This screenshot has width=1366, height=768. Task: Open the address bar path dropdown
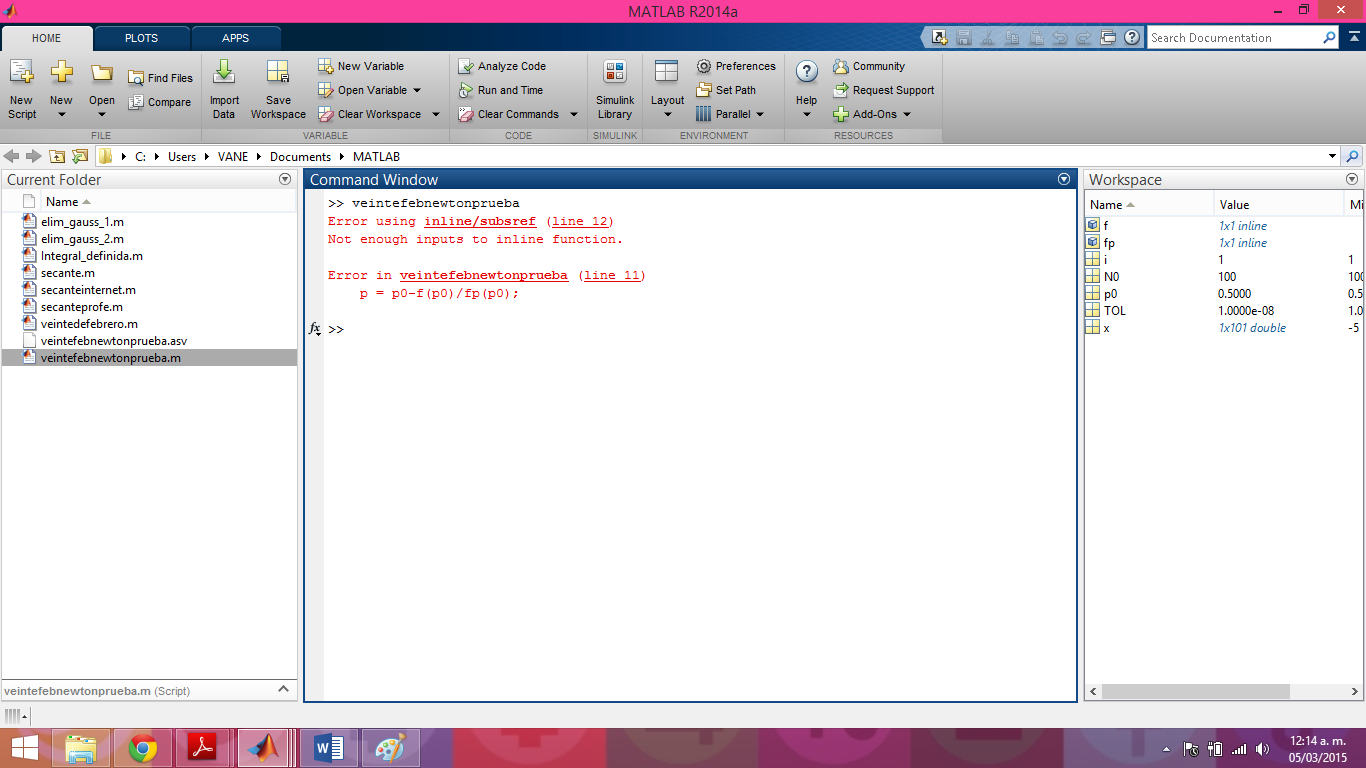pyautogui.click(x=1332, y=157)
